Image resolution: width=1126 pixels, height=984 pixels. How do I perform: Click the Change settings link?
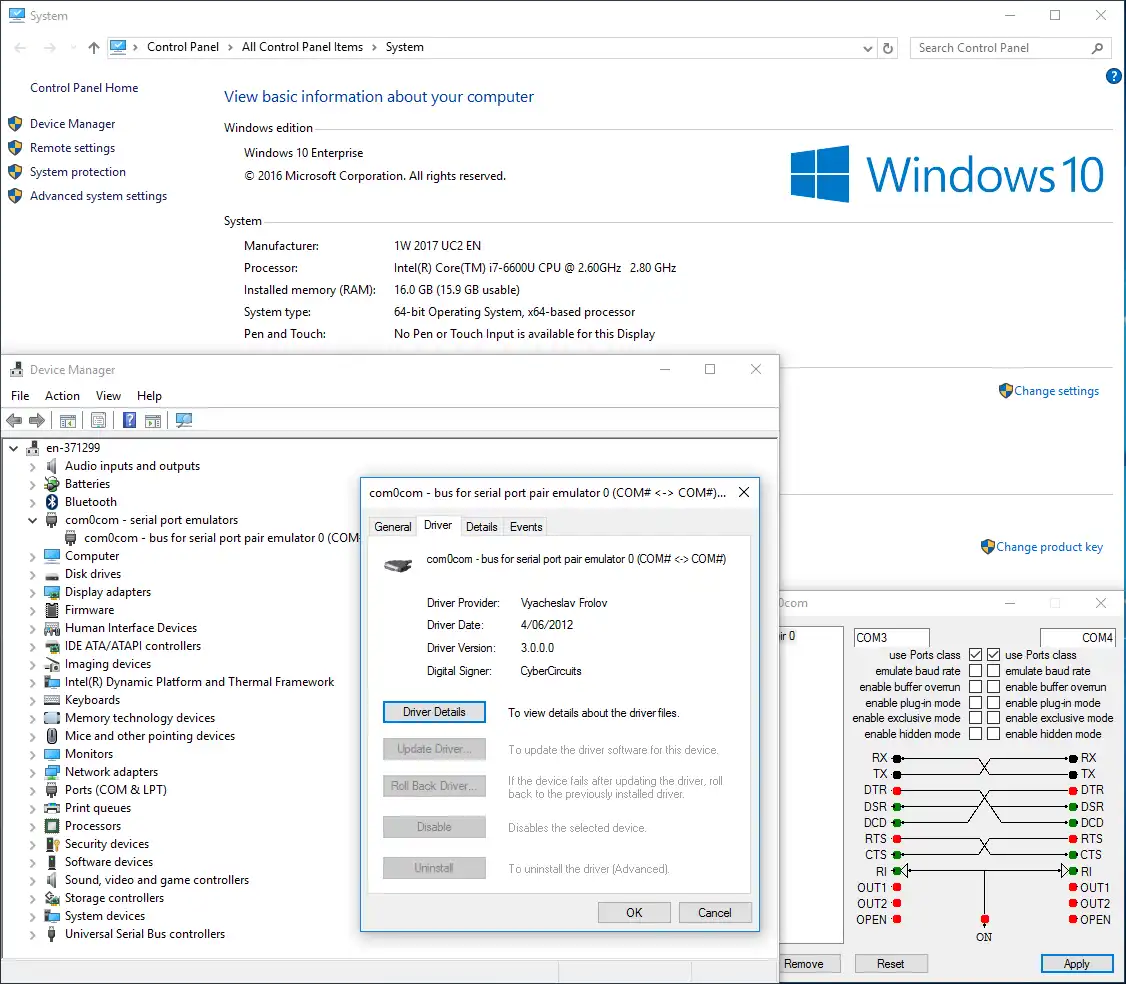[x=1056, y=391]
